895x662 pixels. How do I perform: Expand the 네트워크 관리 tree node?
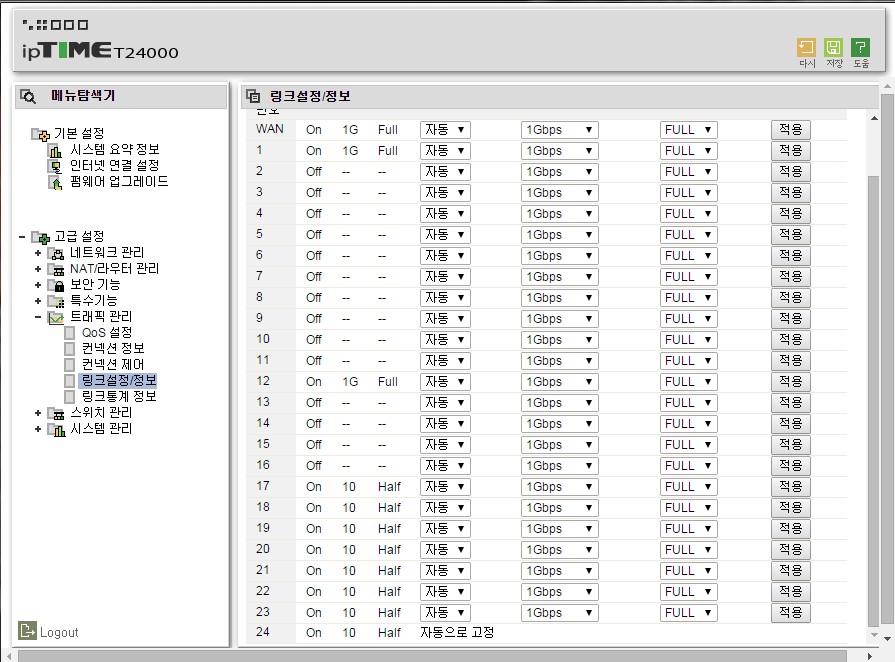pyautogui.click(x=38, y=253)
